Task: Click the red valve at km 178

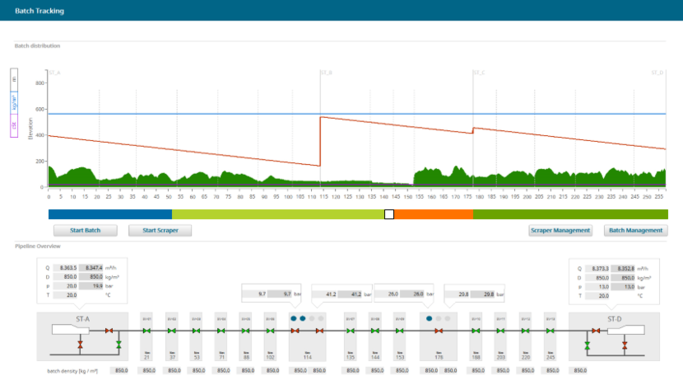Action: [439, 331]
